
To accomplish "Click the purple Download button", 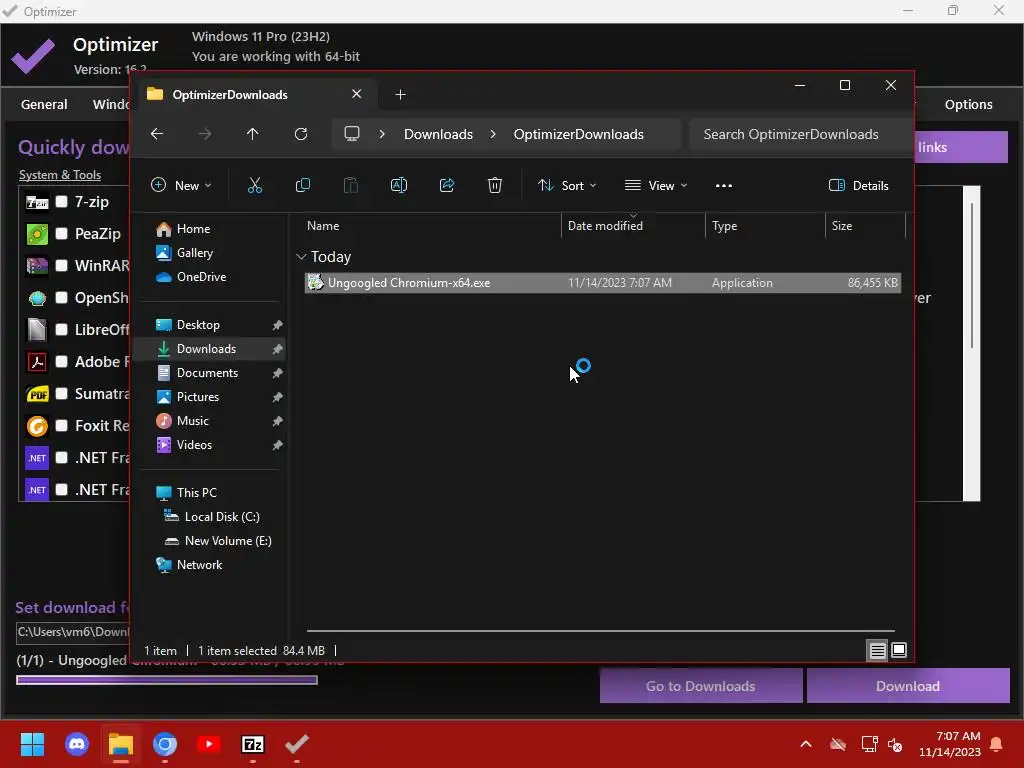I will [x=908, y=686].
